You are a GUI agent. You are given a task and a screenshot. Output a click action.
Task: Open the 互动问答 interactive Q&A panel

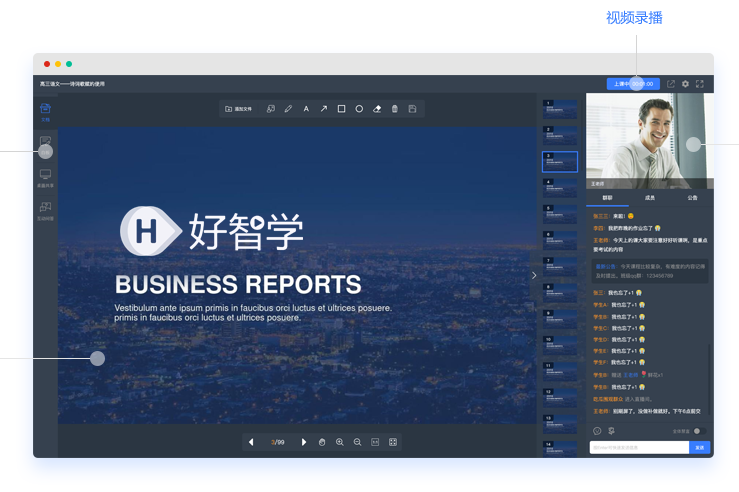[45, 211]
